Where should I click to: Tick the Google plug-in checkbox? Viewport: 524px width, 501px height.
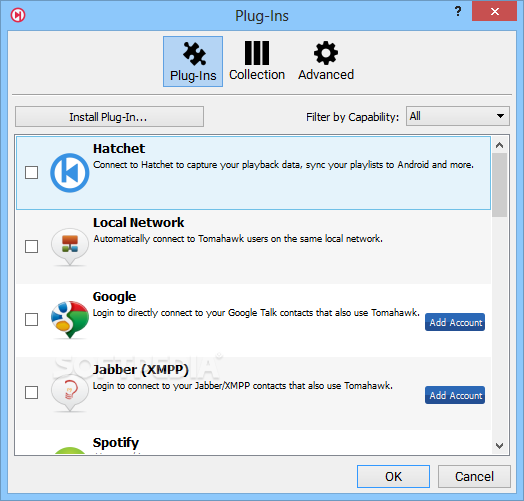point(31,319)
